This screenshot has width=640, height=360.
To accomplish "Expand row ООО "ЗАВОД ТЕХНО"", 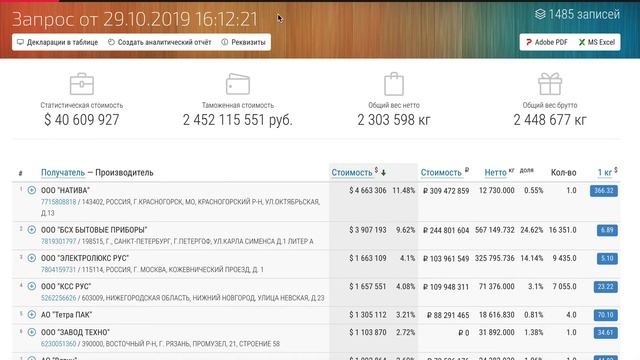I will pyautogui.click(x=31, y=332).
